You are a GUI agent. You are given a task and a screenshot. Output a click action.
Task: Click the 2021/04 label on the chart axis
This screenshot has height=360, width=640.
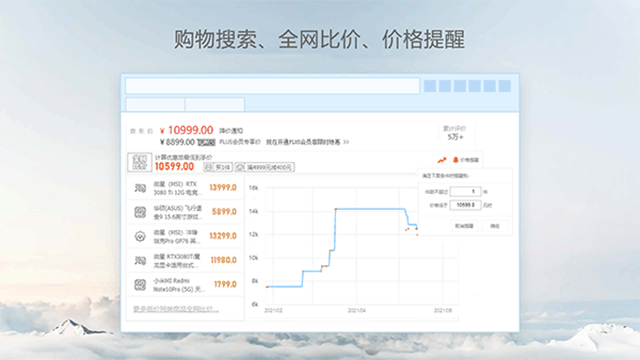point(357,311)
